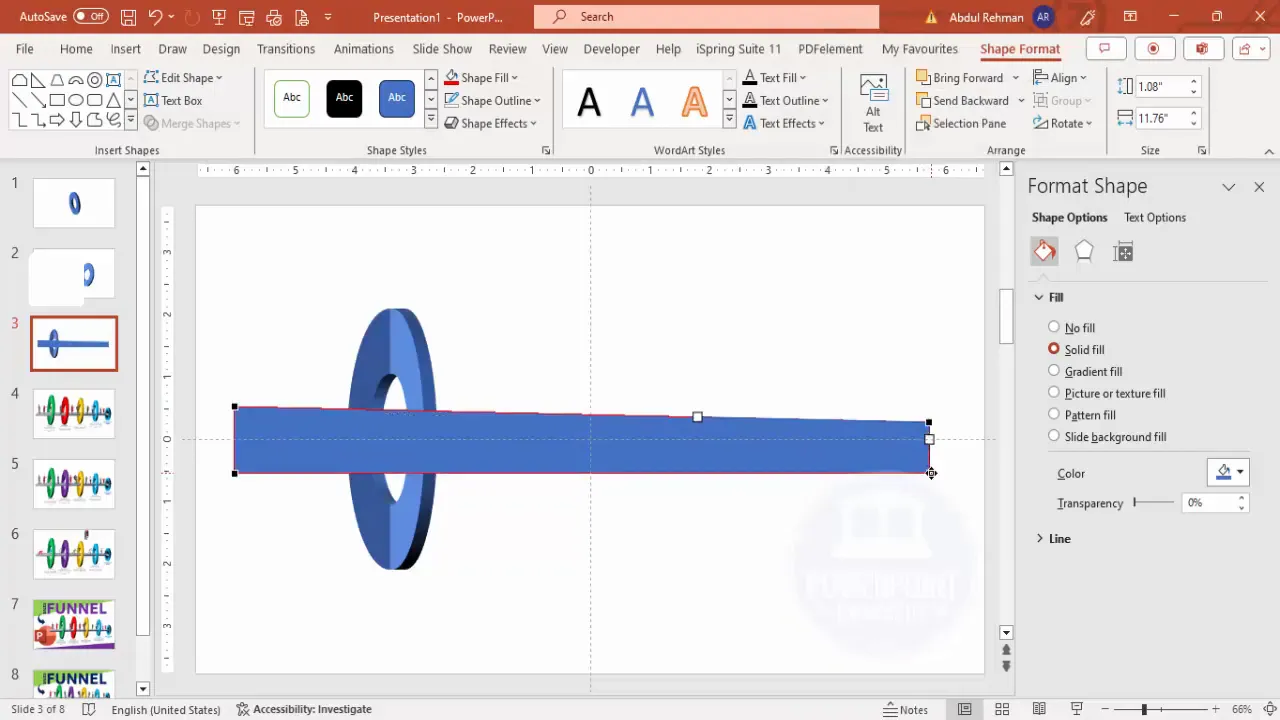This screenshot has height=720, width=1280.
Task: Open the Edit Shape dropdown
Action: [x=183, y=77]
